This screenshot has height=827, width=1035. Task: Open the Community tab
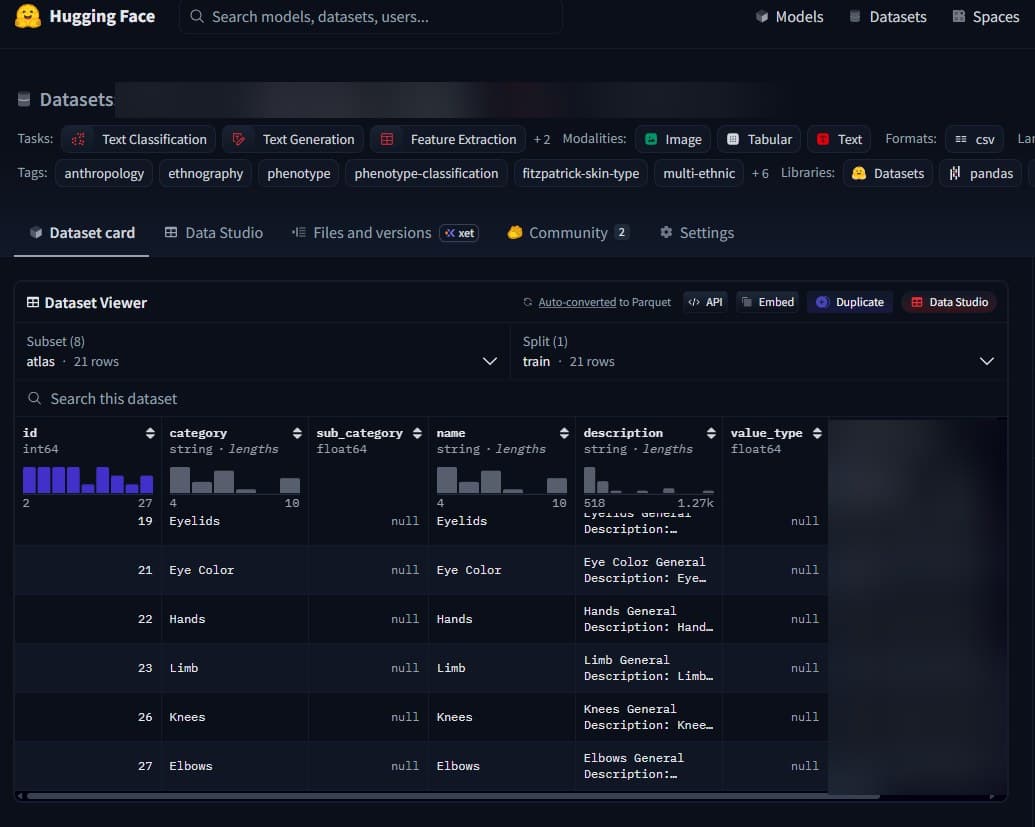click(x=568, y=233)
